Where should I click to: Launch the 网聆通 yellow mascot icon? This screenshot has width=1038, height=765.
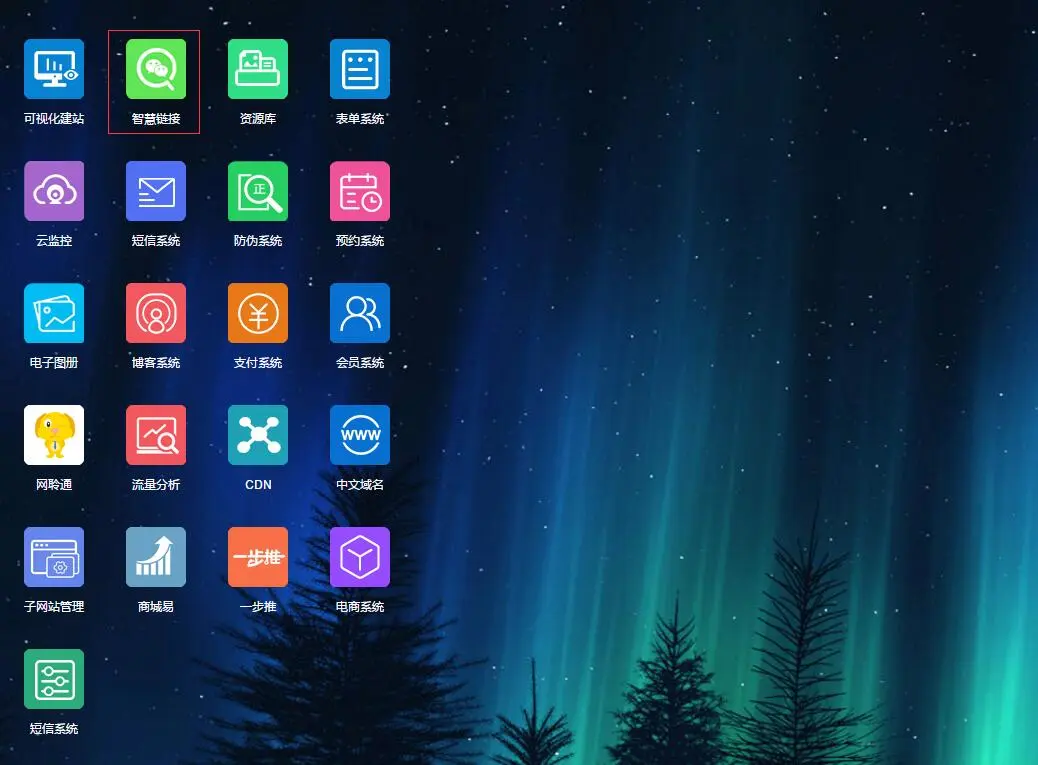[x=54, y=436]
